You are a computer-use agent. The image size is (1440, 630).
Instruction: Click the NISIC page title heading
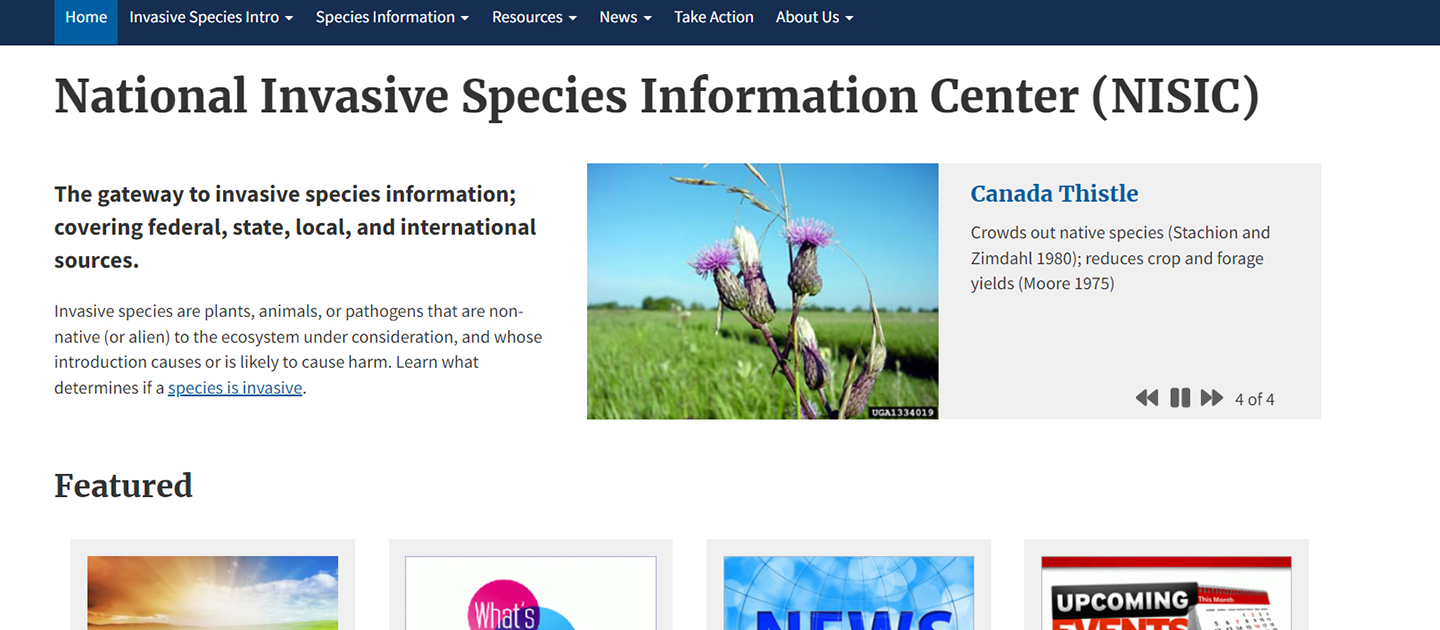656,97
